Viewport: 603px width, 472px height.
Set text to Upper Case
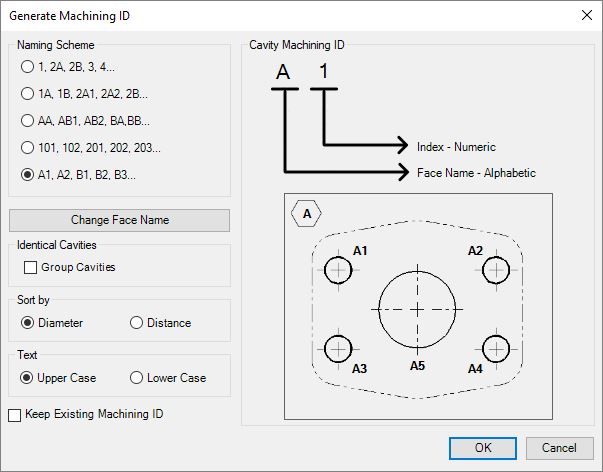[27, 378]
